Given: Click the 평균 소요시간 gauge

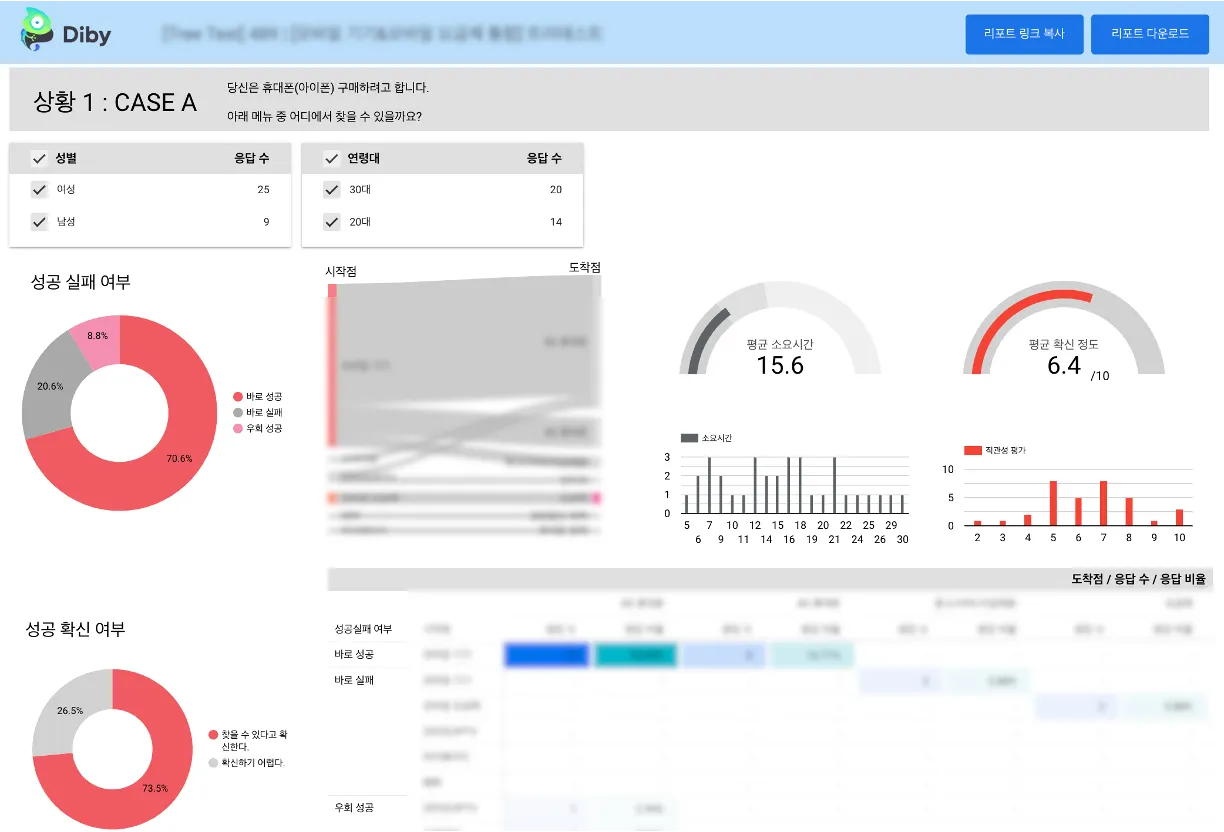Looking at the screenshot, I should [780, 328].
